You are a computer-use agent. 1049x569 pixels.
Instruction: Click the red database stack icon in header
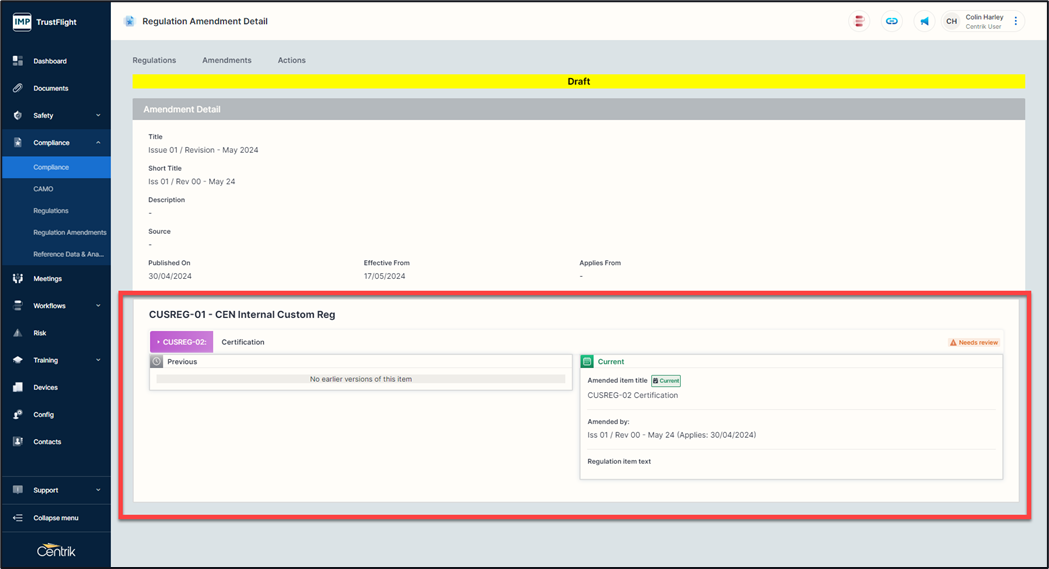click(859, 21)
